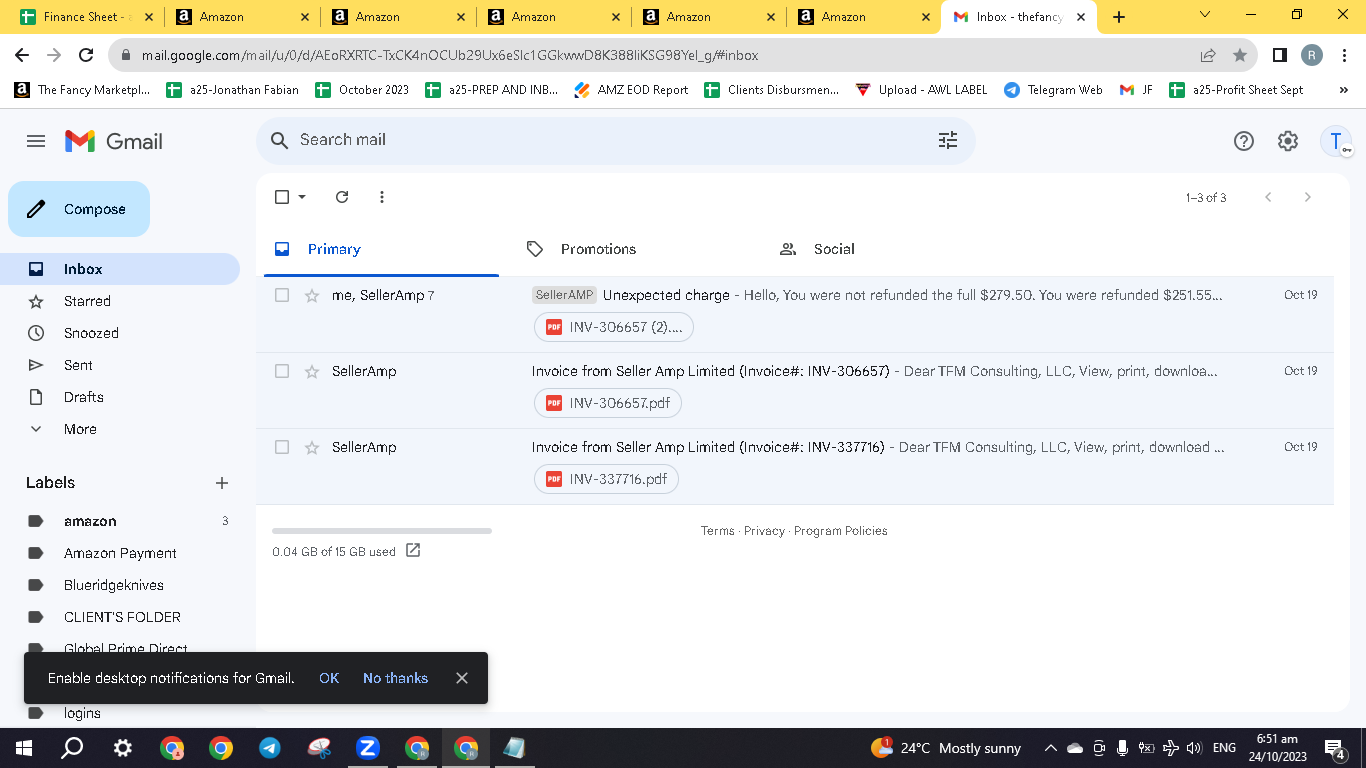Screen dimensions: 1366x768
Task: Close the Inbox browser tab
Action: pos(1081,17)
